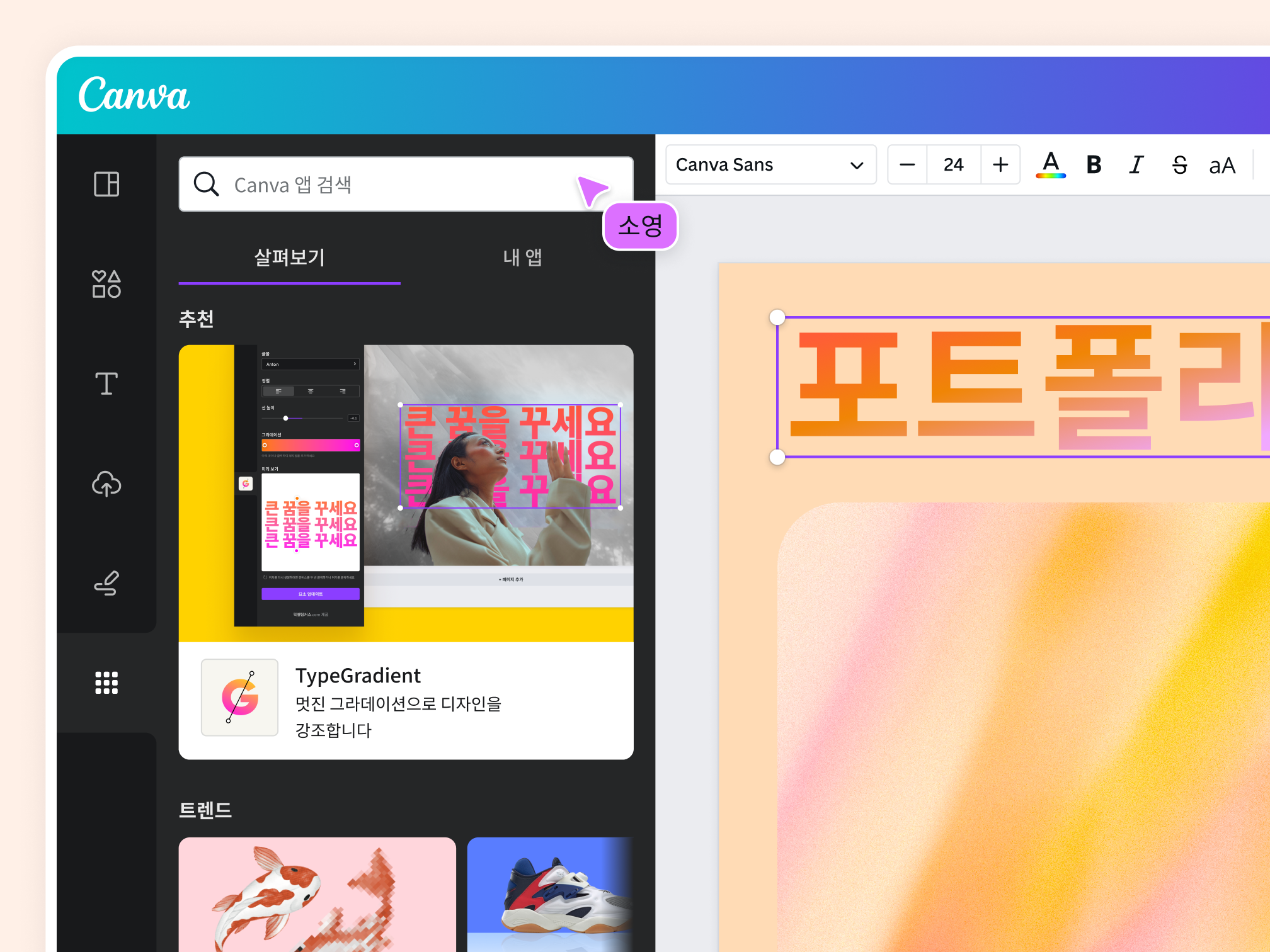This screenshot has width=1270, height=952.
Task: Open the text color picker
Action: 1051,165
